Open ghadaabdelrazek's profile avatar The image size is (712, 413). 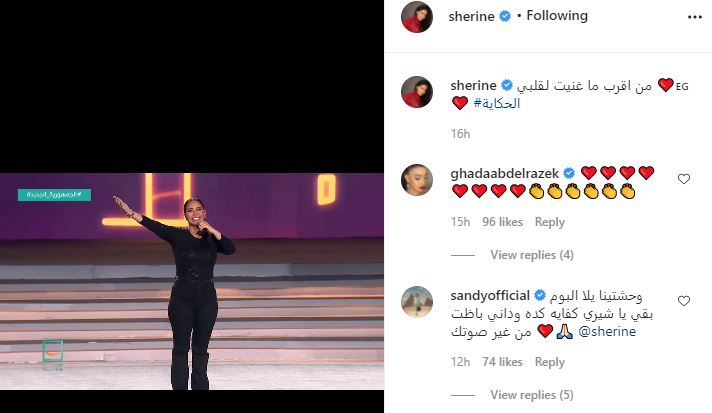[417, 180]
